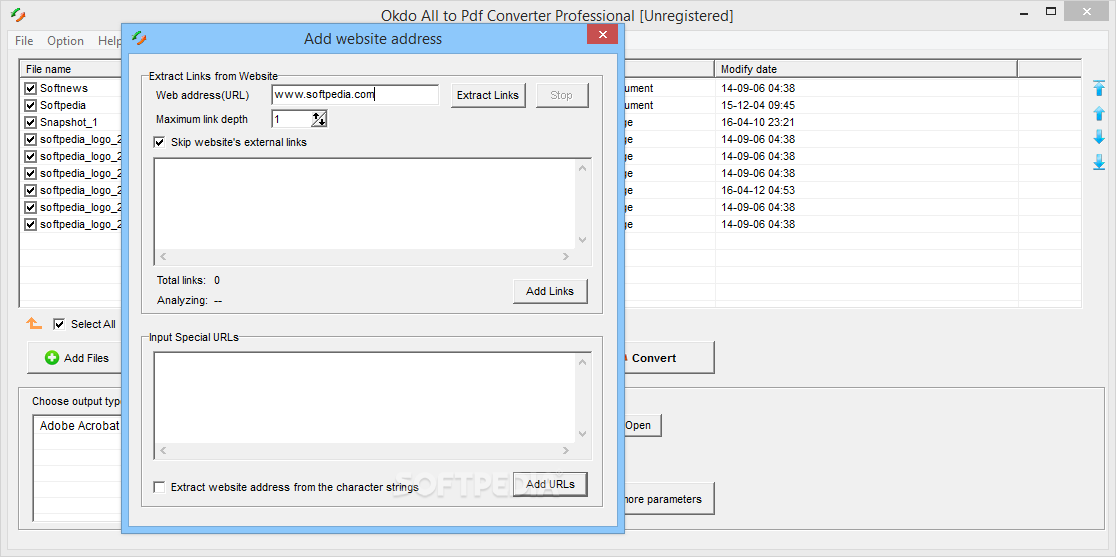
Task: Uncheck the first softpedia_logo file checkbox
Action: 31,139
